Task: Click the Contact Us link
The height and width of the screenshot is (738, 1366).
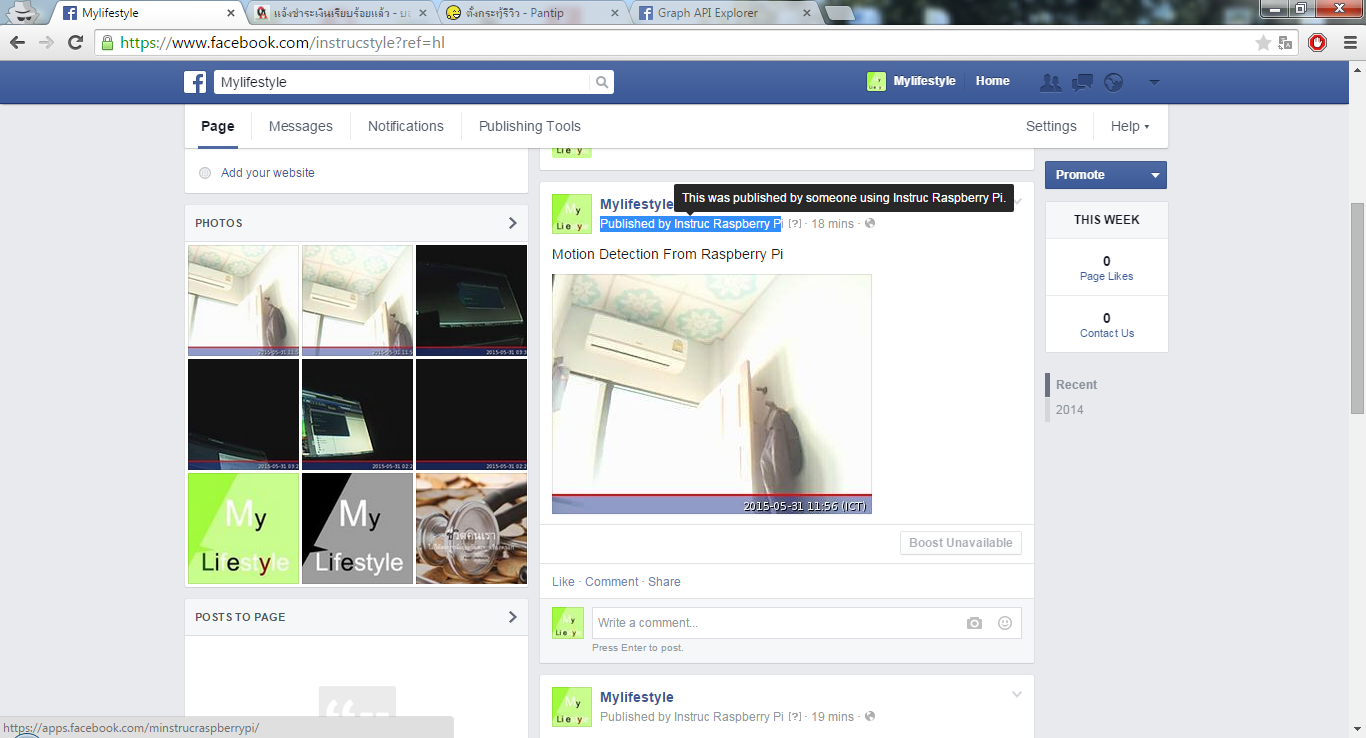Action: (x=1107, y=333)
